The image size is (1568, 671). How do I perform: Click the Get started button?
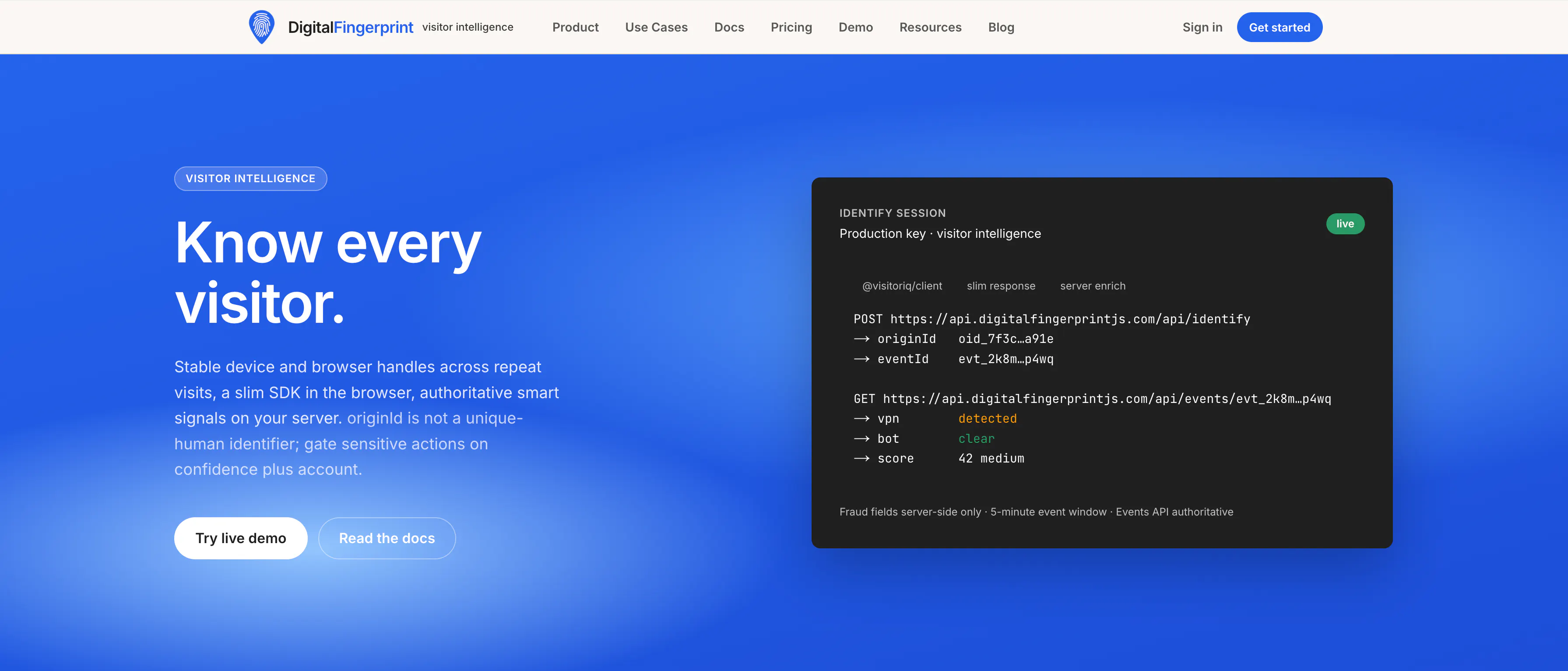click(x=1280, y=28)
